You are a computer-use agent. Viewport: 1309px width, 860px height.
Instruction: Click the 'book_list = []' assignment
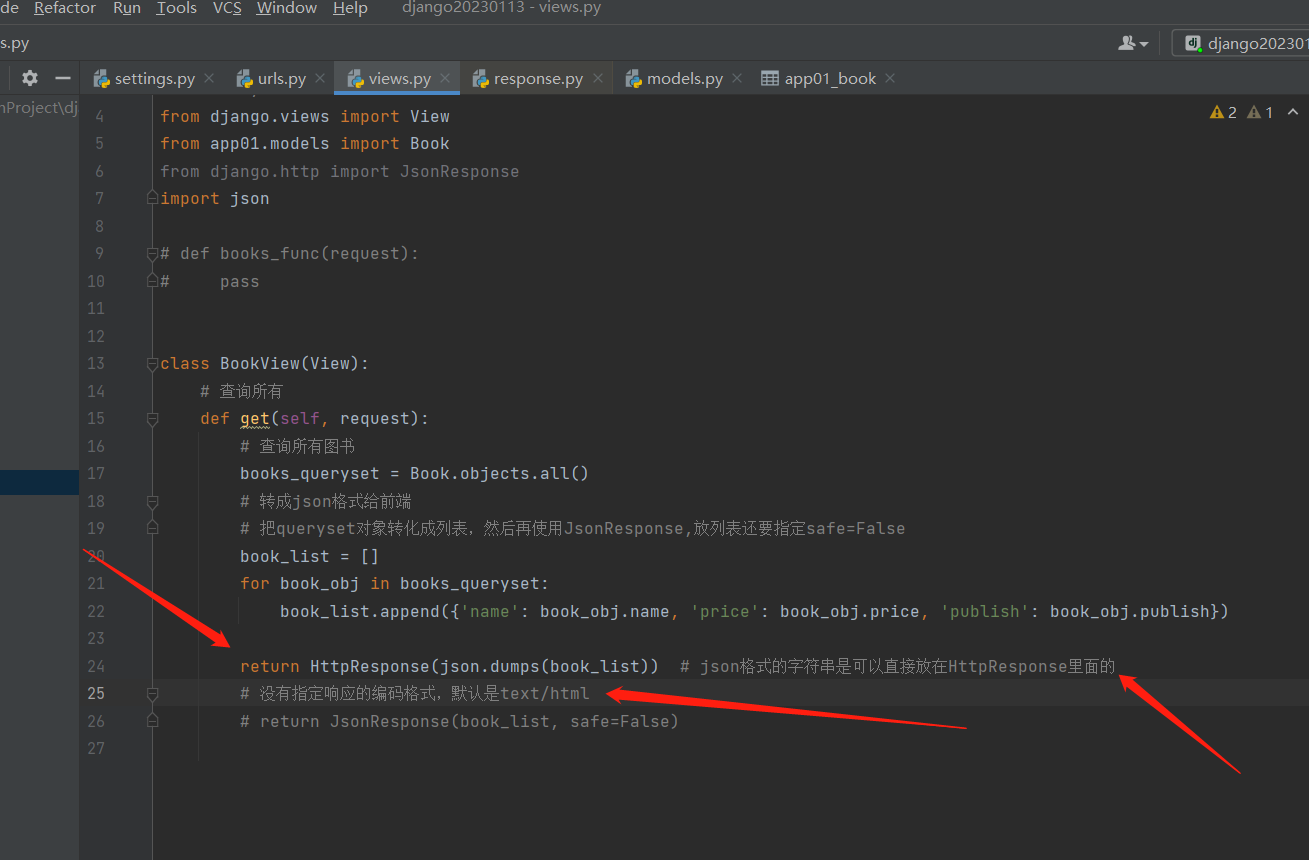310,556
